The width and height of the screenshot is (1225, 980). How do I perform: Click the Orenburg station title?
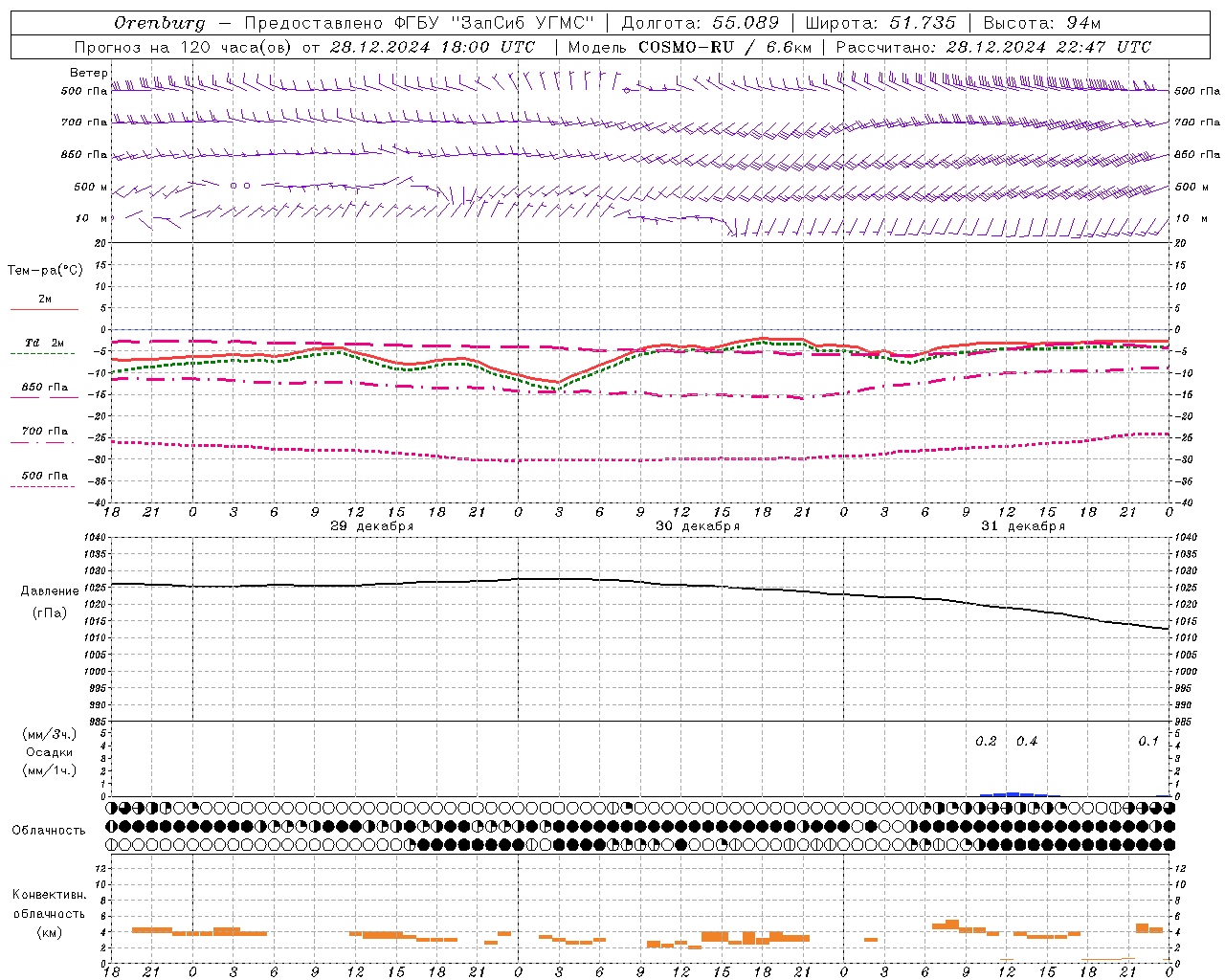coord(159,23)
